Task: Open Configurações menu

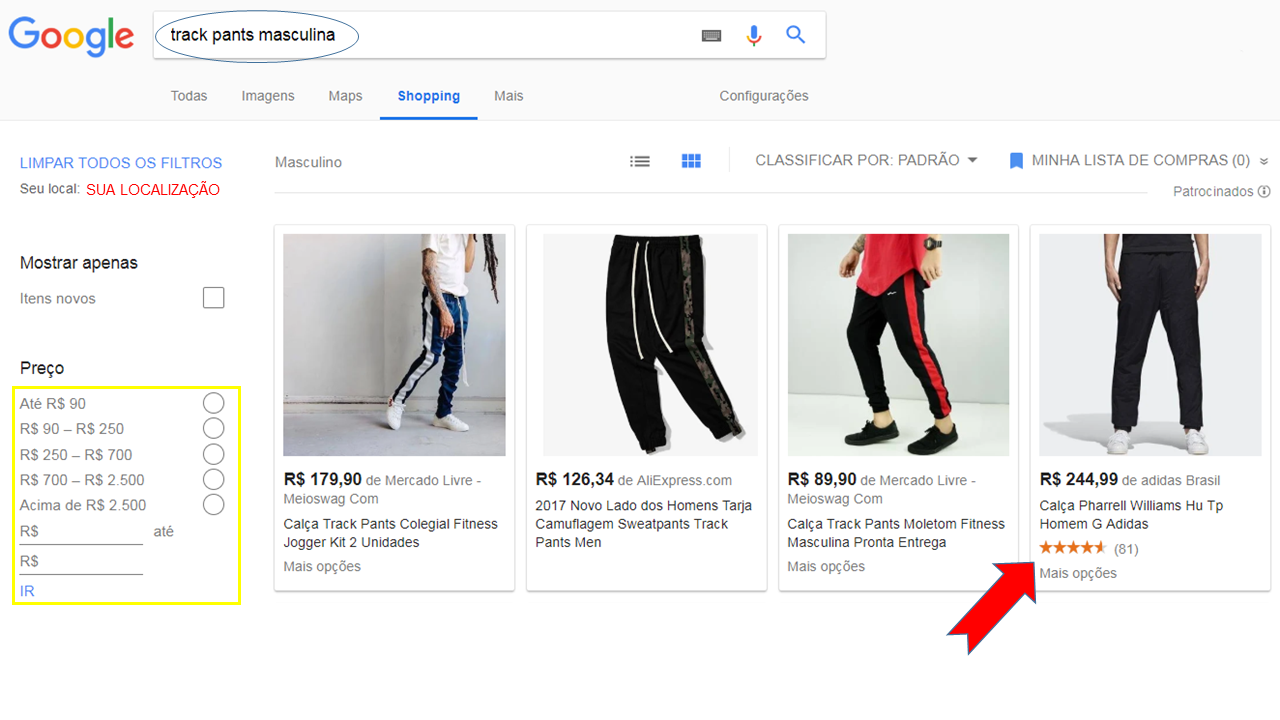Action: pyautogui.click(x=764, y=96)
